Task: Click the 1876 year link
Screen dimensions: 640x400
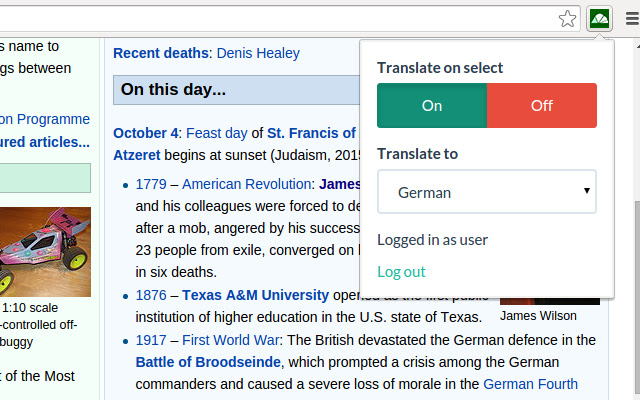Action: click(151, 295)
